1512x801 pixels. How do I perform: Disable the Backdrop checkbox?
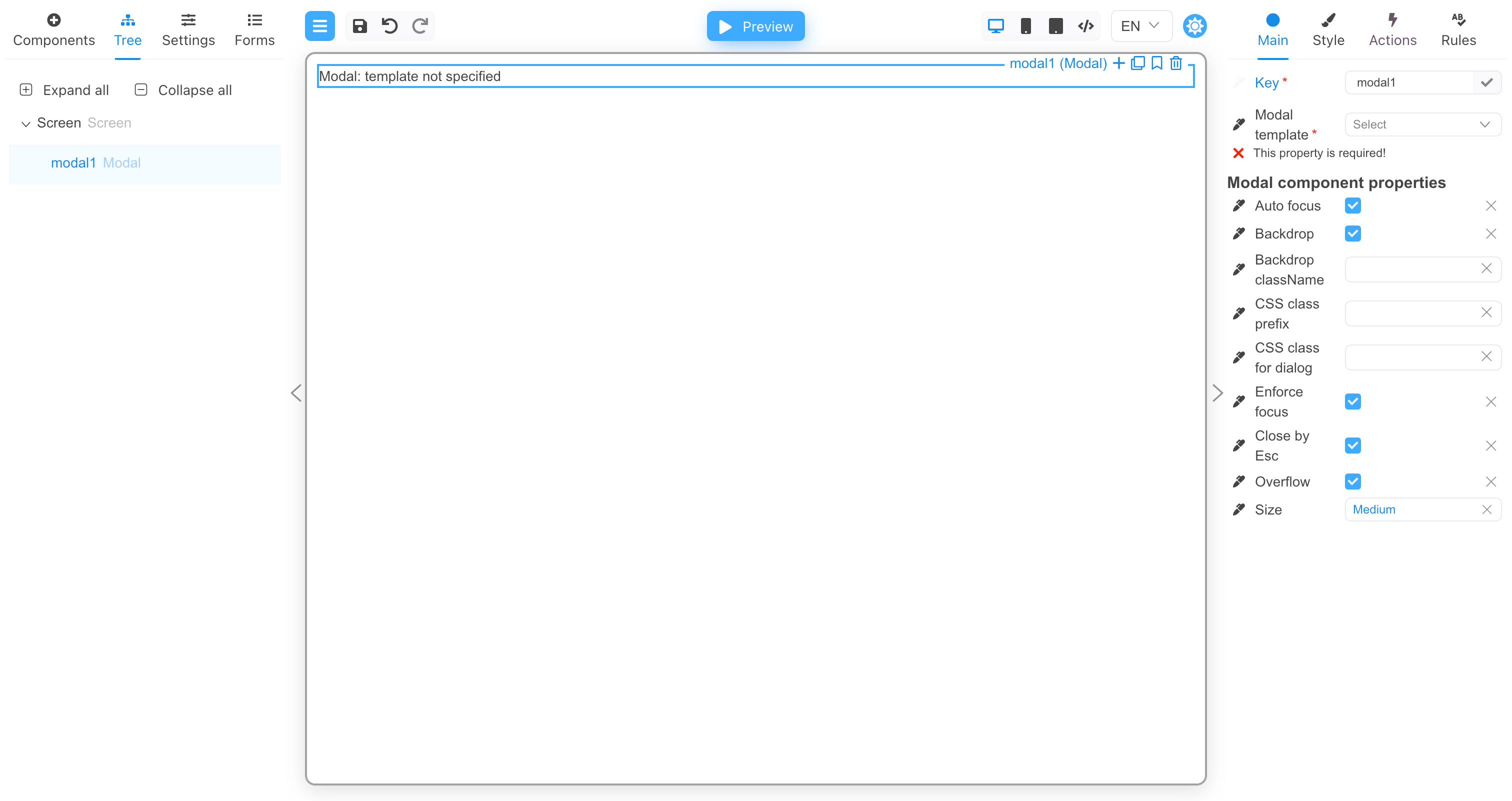click(1353, 233)
